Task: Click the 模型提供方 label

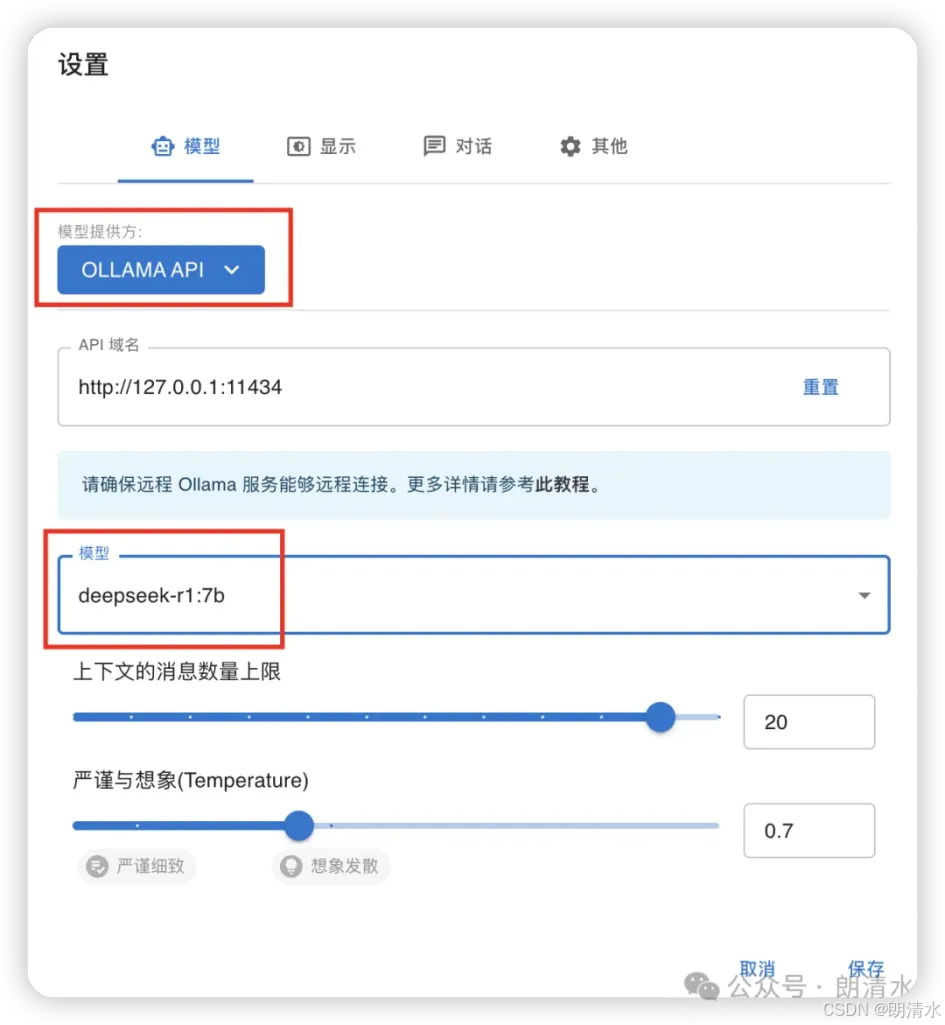Action: click(100, 232)
